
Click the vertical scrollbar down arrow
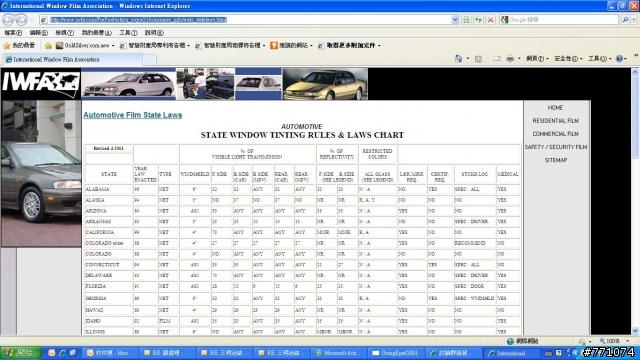tap(635, 331)
